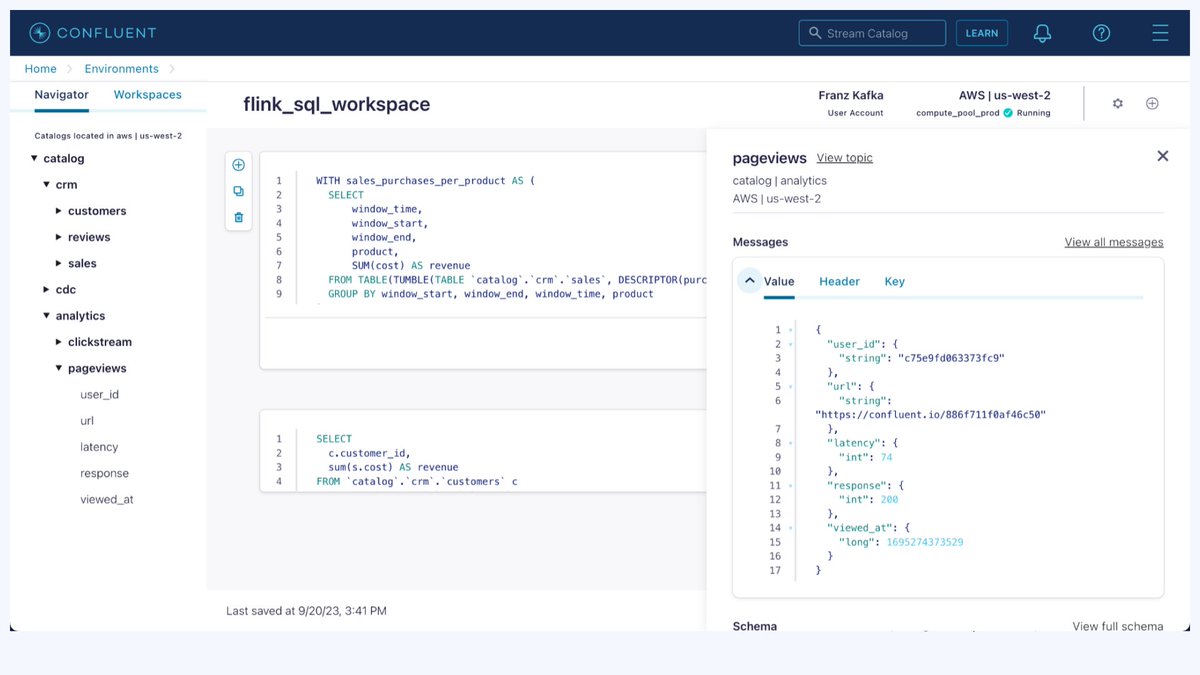Expand the reviews table node

(59, 237)
